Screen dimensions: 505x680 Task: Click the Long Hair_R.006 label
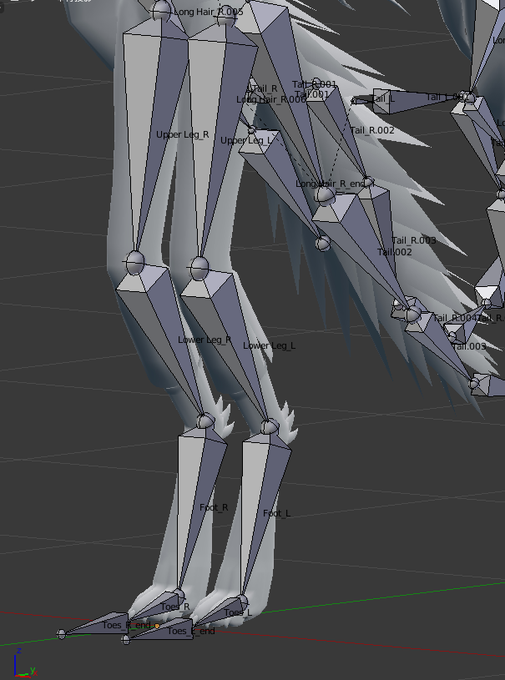click(271, 99)
